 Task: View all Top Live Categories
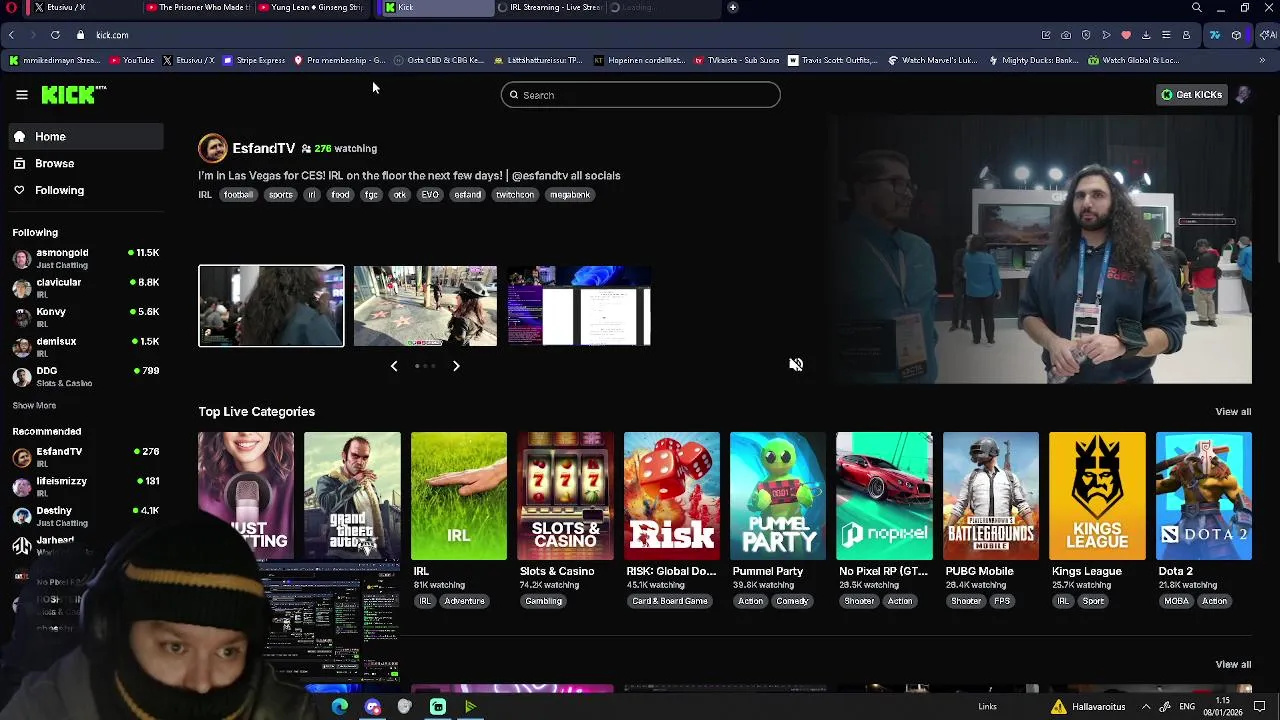pos(1233,412)
